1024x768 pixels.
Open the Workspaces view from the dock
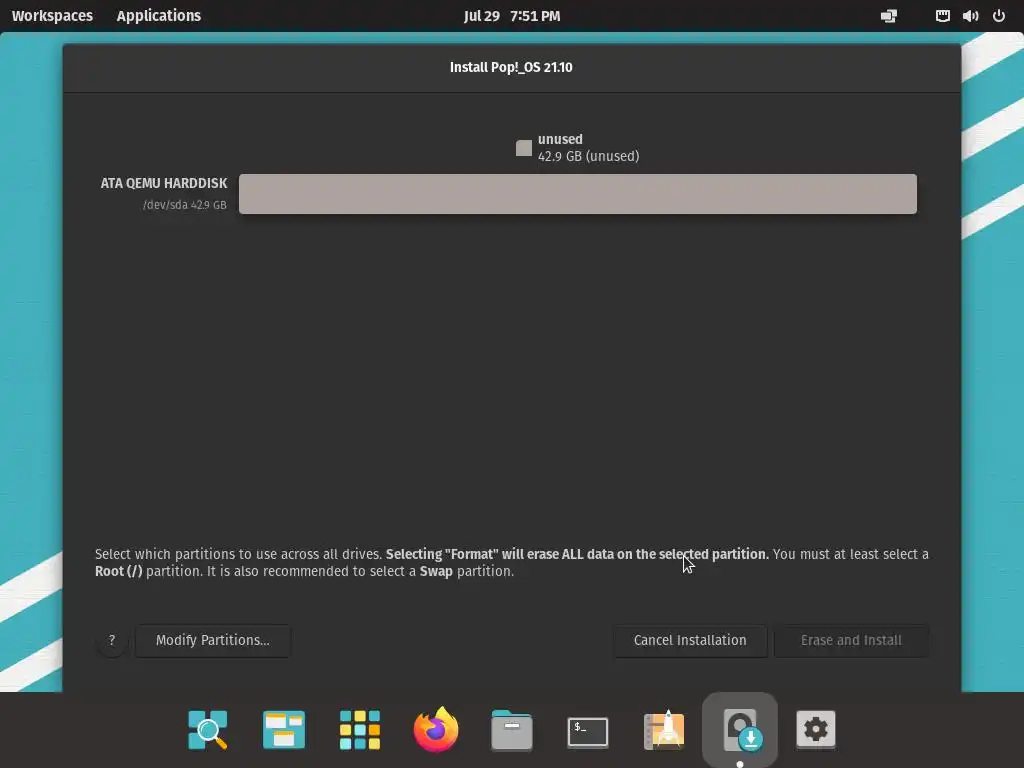coord(283,729)
